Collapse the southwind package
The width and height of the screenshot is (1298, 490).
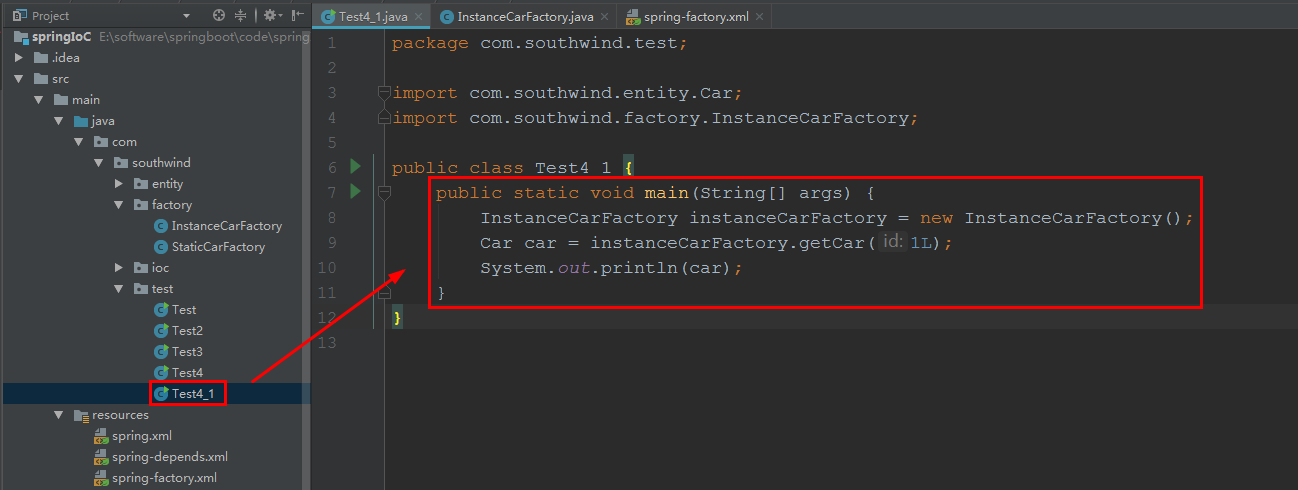[99, 162]
